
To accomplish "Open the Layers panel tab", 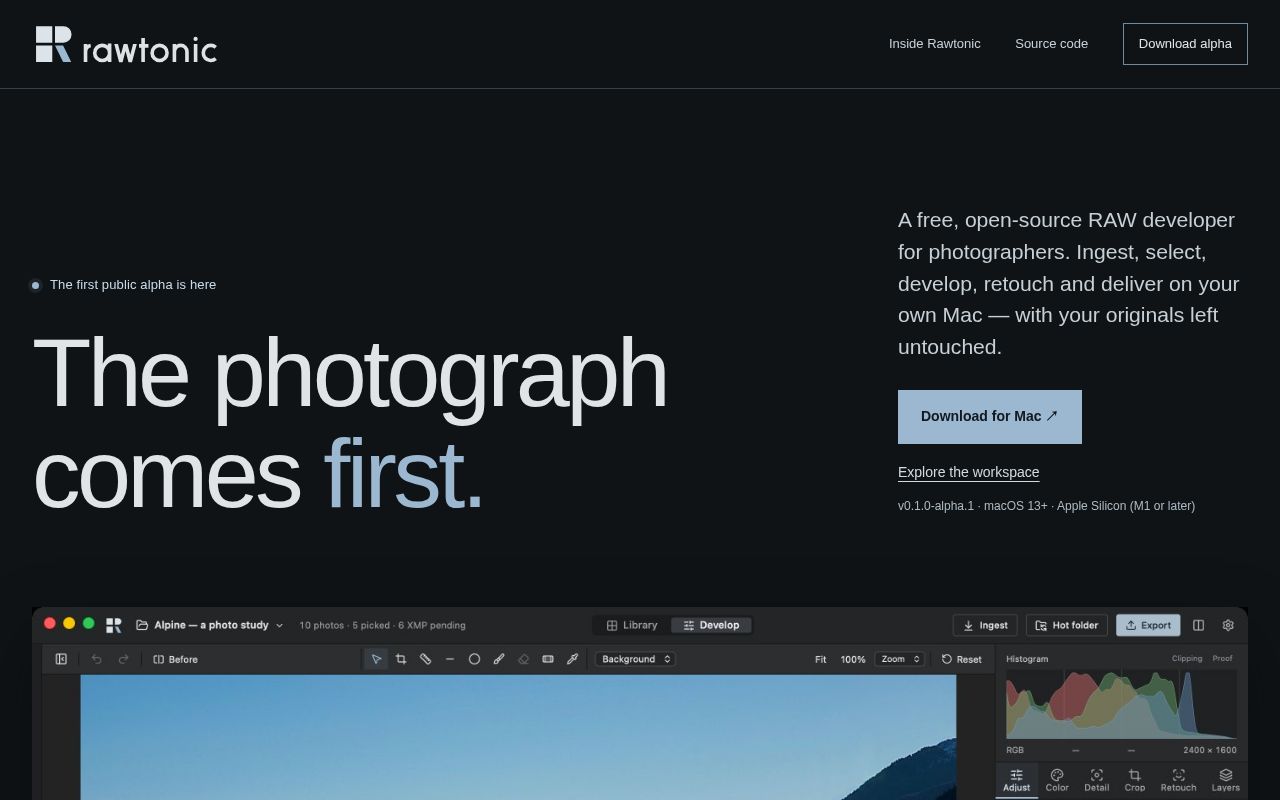I will pos(1226,780).
